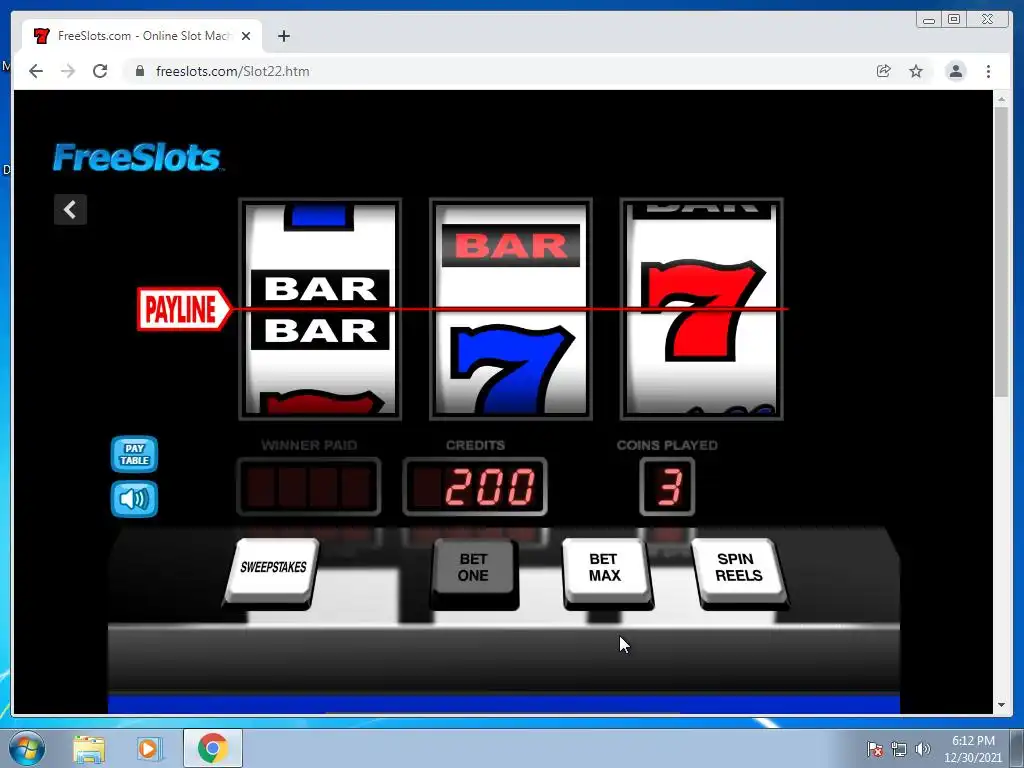The image size is (1024, 768).
Task: Go back with the left chevron button
Action: 70,210
